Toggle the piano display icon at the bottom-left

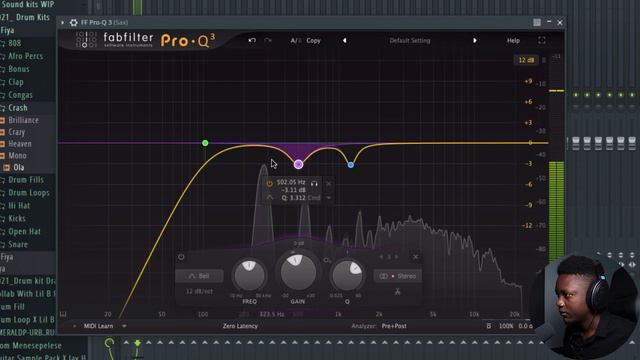(63, 314)
